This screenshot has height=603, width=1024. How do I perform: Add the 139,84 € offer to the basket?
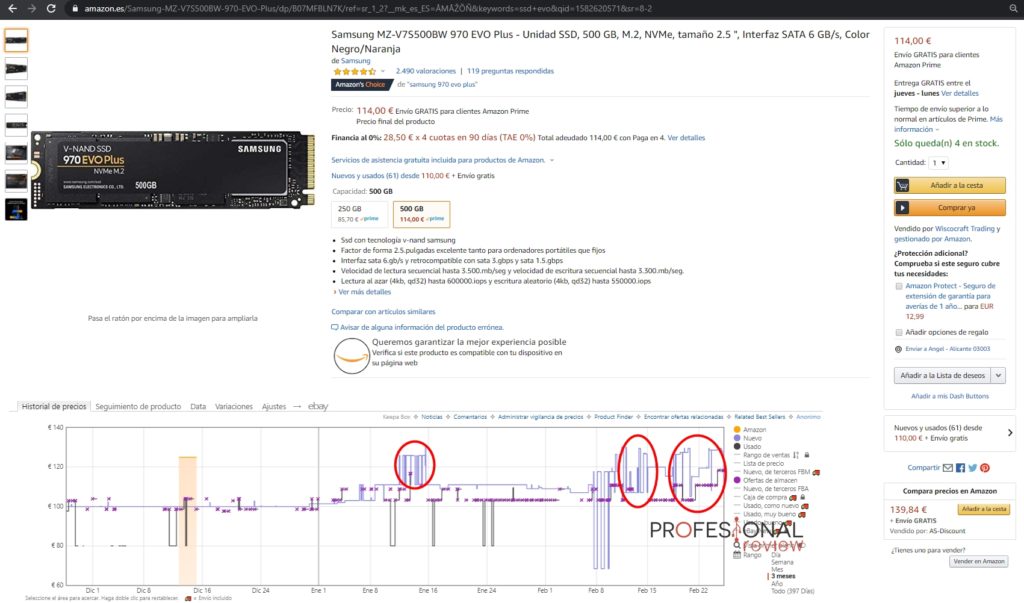coord(984,509)
